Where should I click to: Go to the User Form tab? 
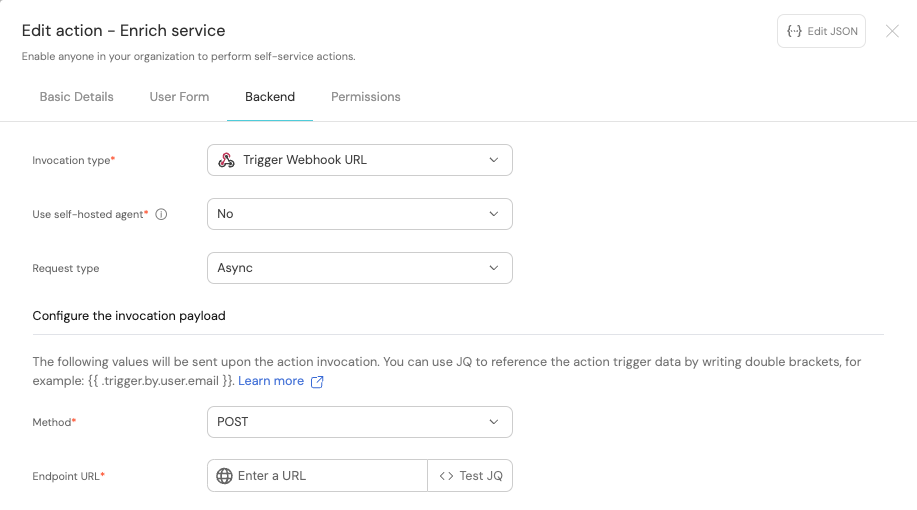pyautogui.click(x=179, y=97)
